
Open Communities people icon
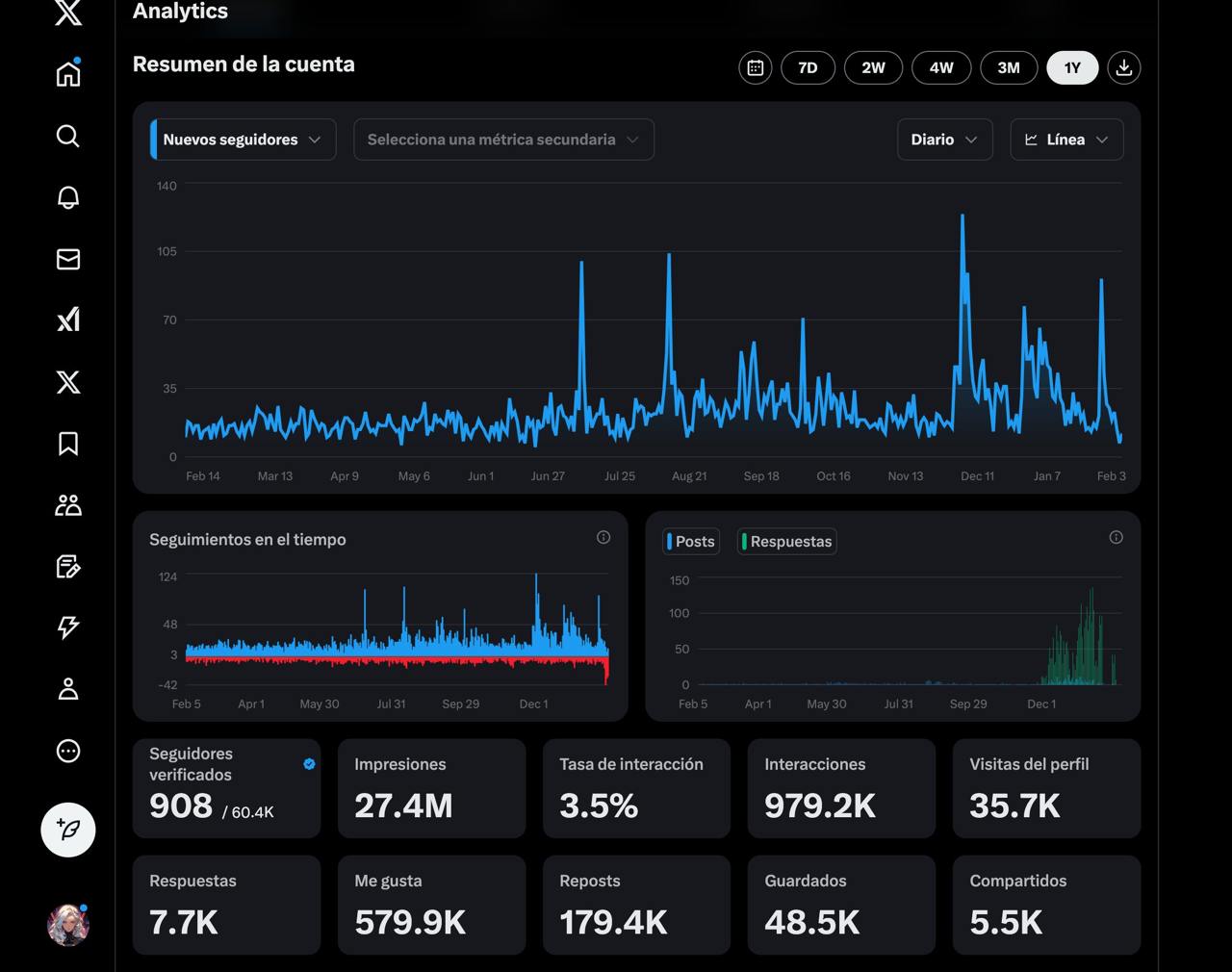click(x=68, y=505)
